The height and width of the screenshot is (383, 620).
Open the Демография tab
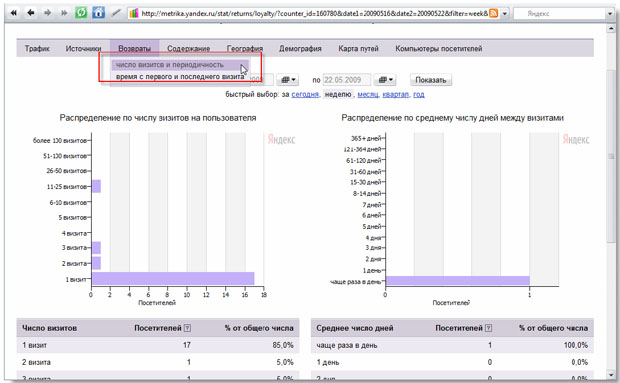(x=300, y=49)
